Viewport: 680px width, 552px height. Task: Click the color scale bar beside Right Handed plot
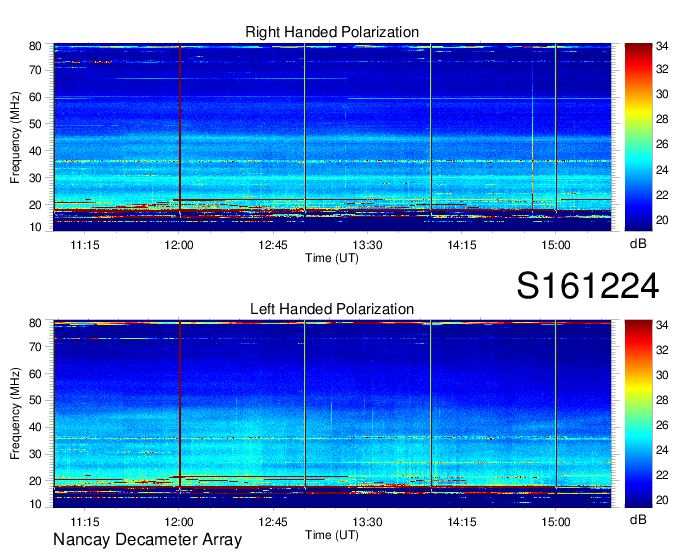[638, 137]
